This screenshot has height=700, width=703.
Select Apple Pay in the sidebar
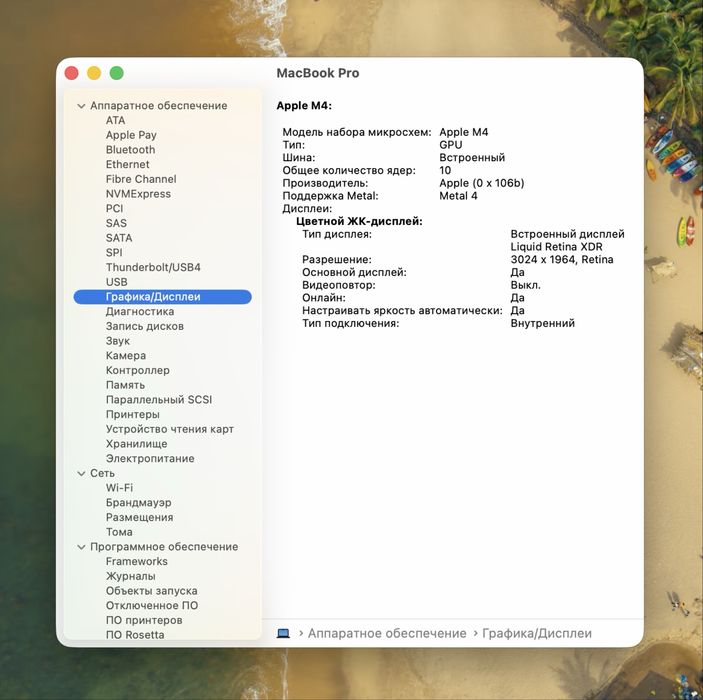(x=131, y=135)
